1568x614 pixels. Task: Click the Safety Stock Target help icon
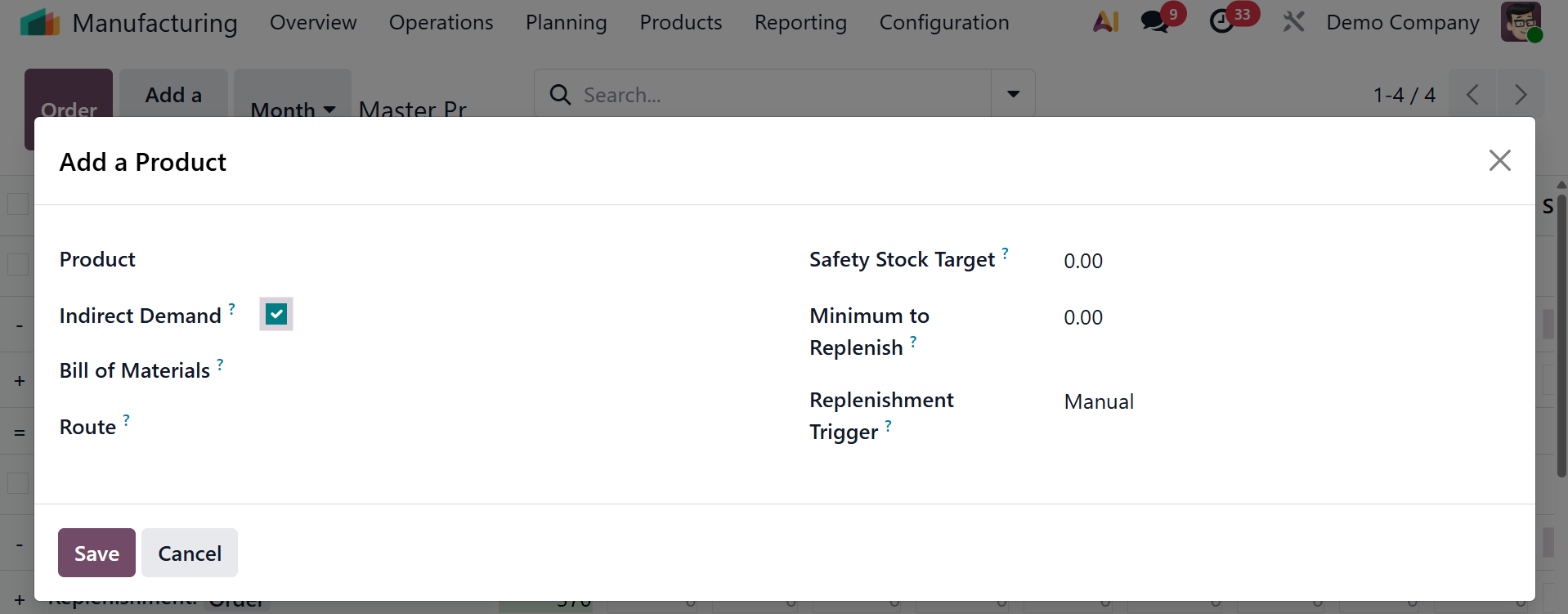(1006, 253)
